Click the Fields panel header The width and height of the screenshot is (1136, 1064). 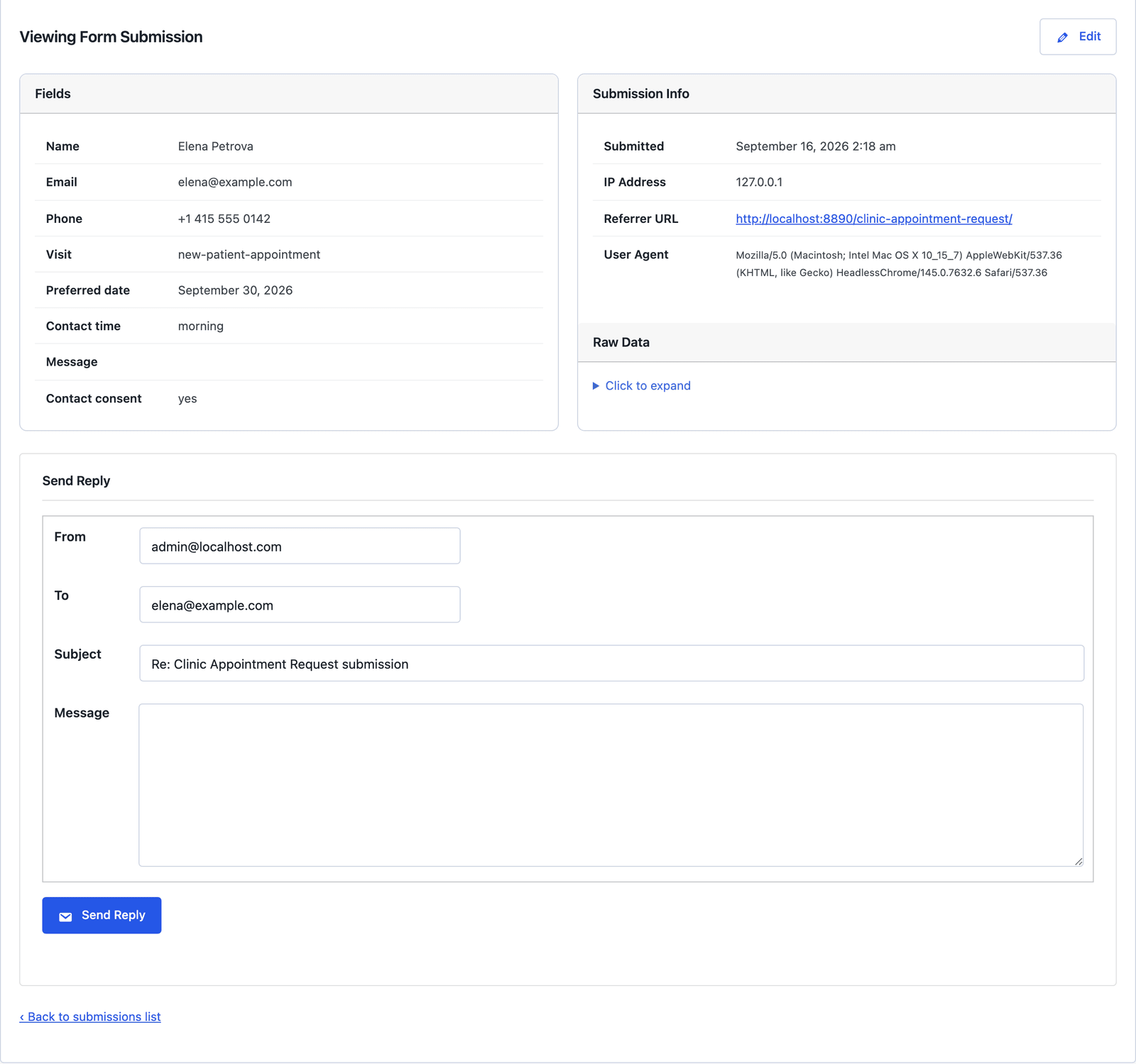click(x=289, y=94)
